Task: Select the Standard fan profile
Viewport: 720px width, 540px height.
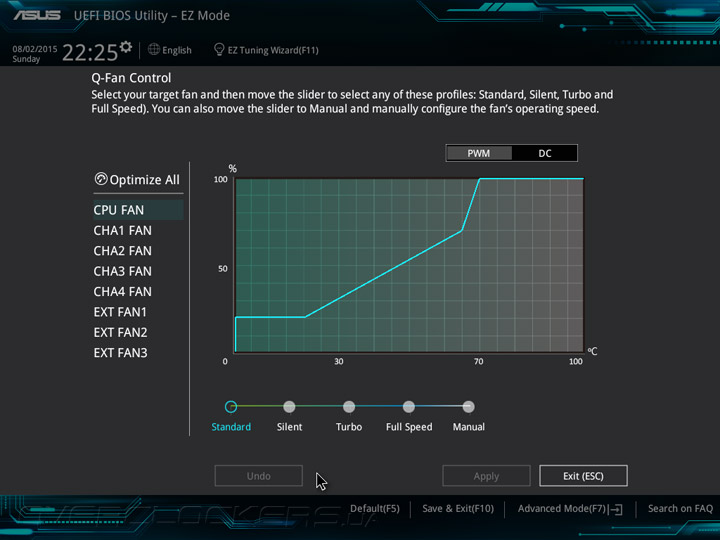Action: point(231,407)
